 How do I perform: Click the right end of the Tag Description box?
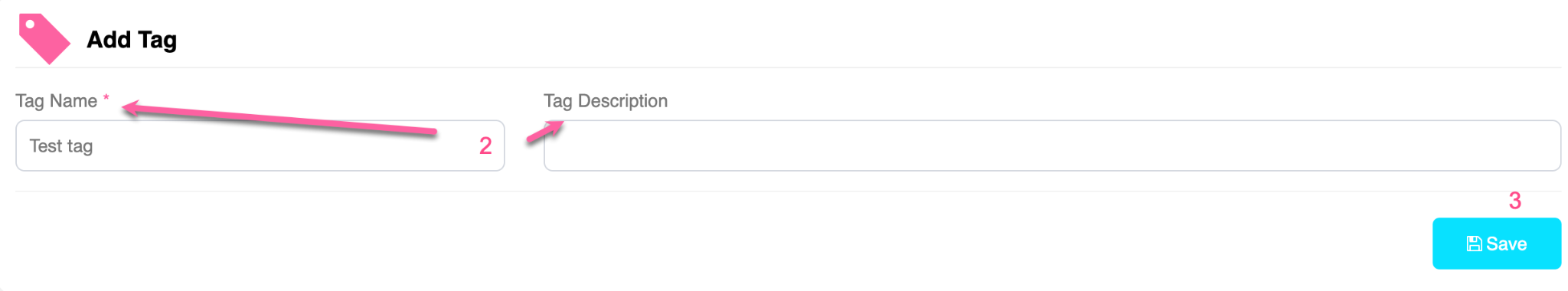point(1553,145)
